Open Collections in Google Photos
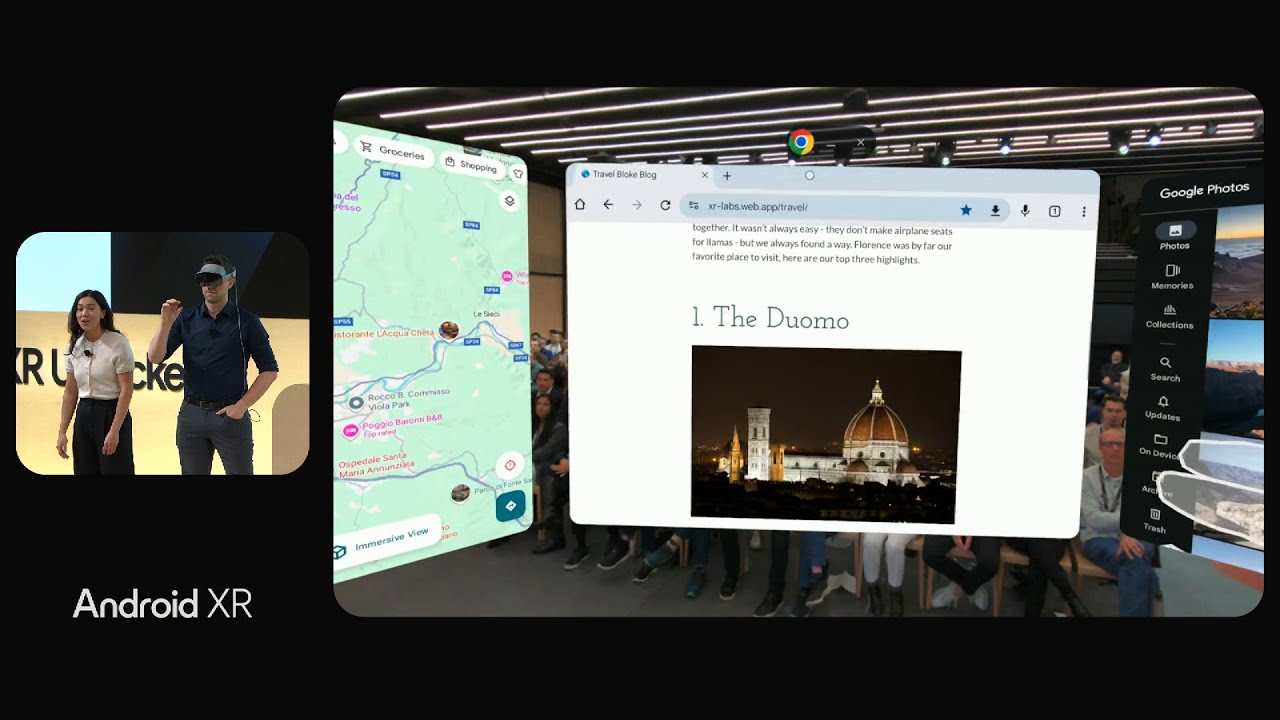 1170,317
